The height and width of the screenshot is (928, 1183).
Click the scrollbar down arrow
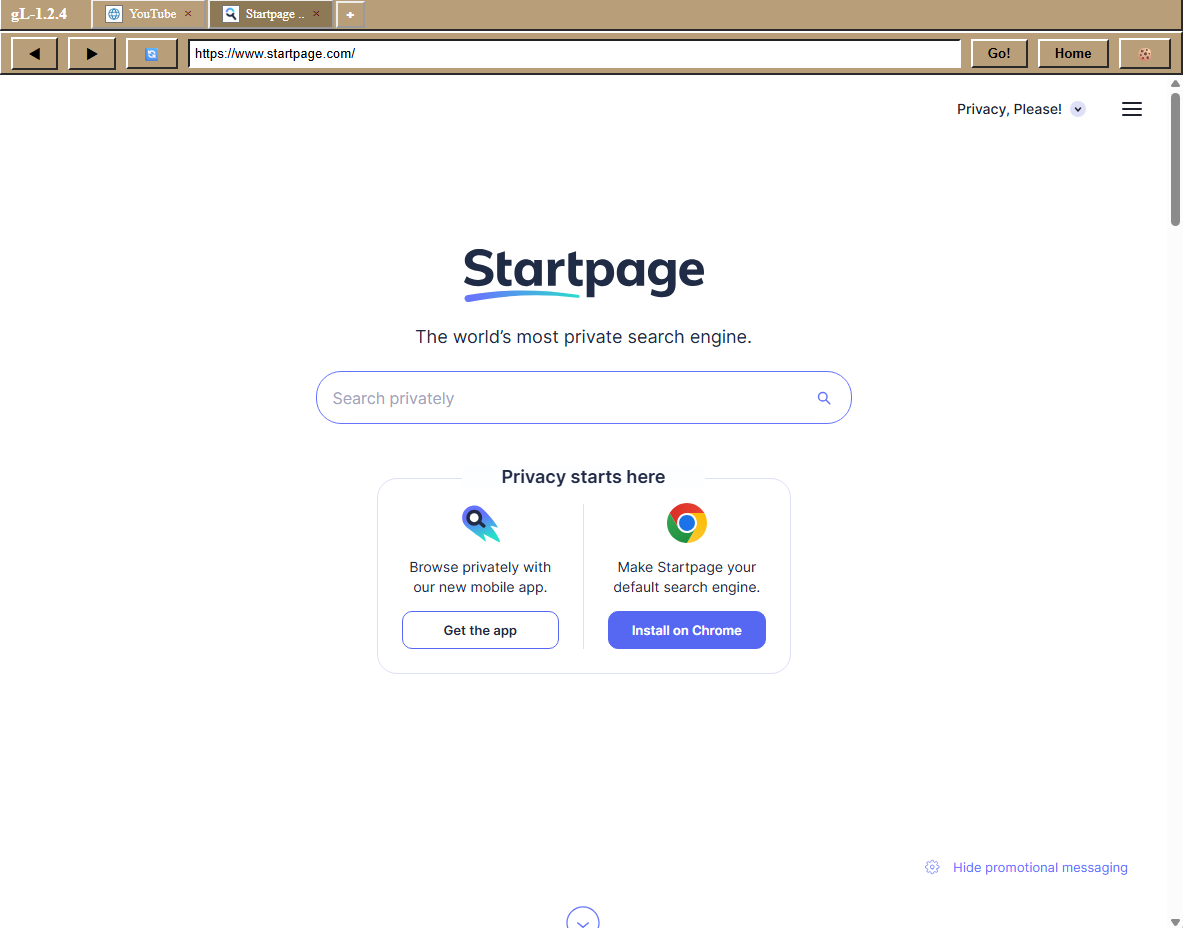point(1175,922)
